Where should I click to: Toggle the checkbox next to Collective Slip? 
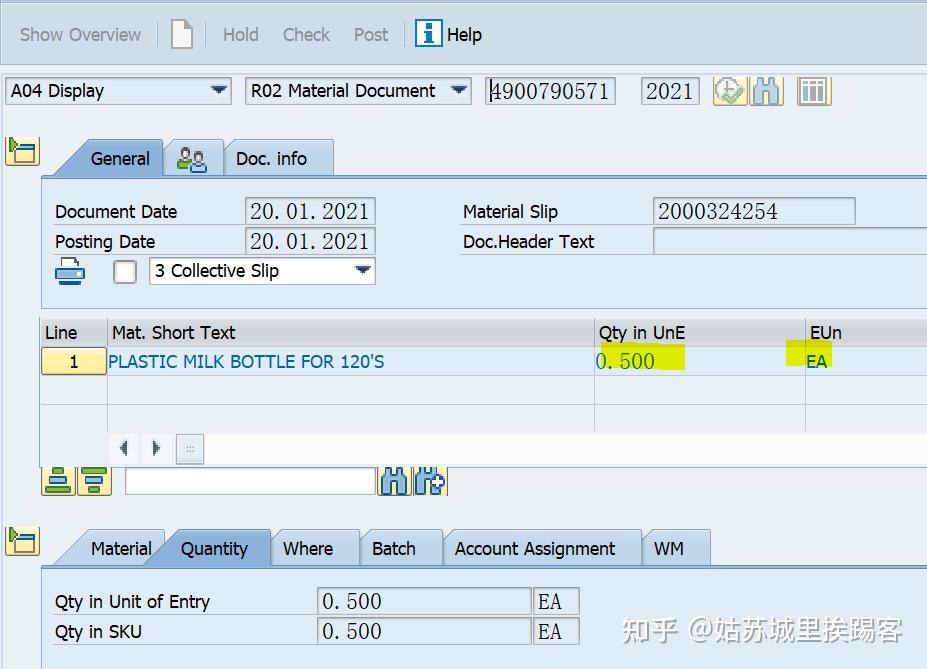pos(124,271)
